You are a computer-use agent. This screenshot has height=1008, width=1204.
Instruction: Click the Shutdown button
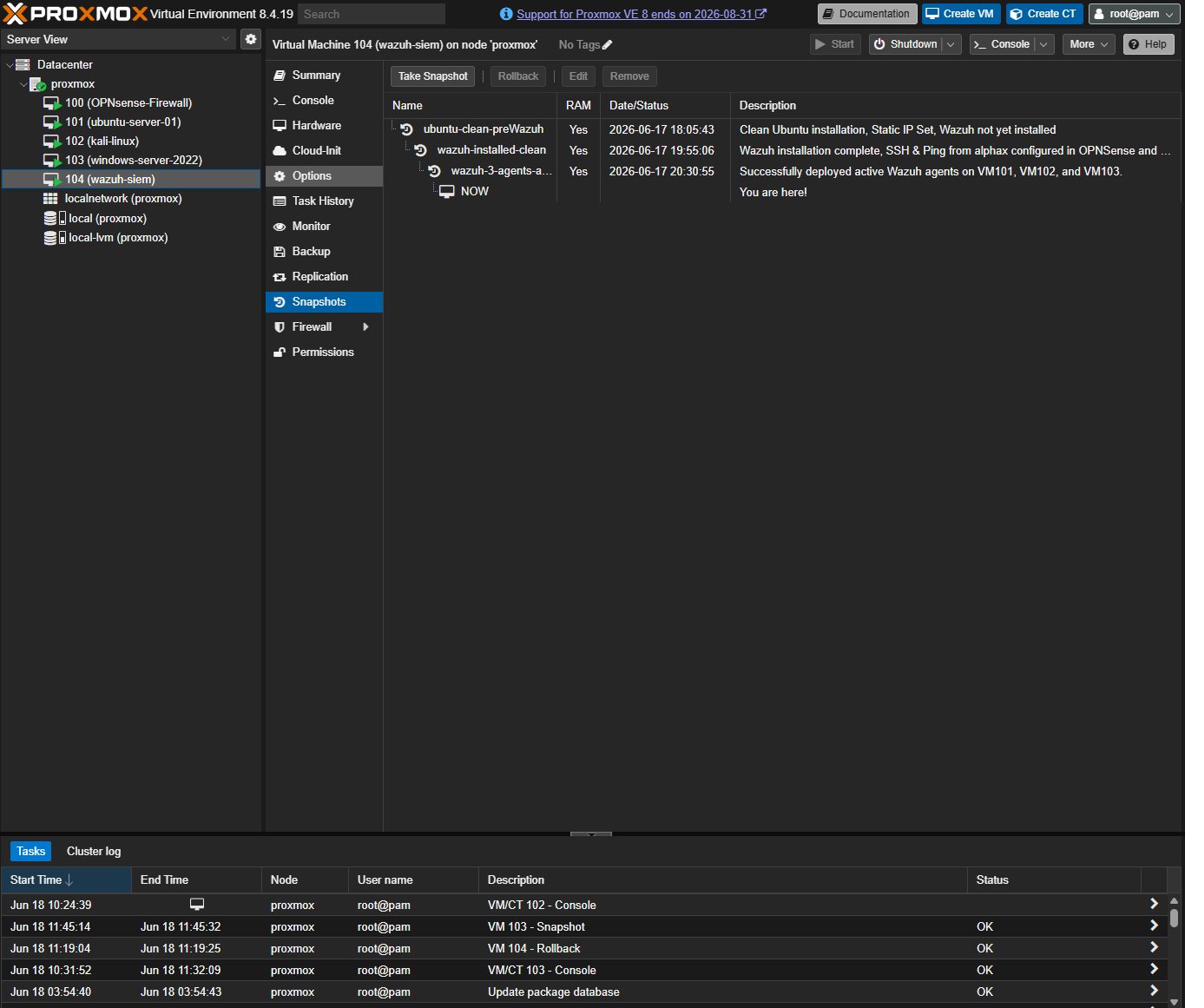tap(905, 44)
